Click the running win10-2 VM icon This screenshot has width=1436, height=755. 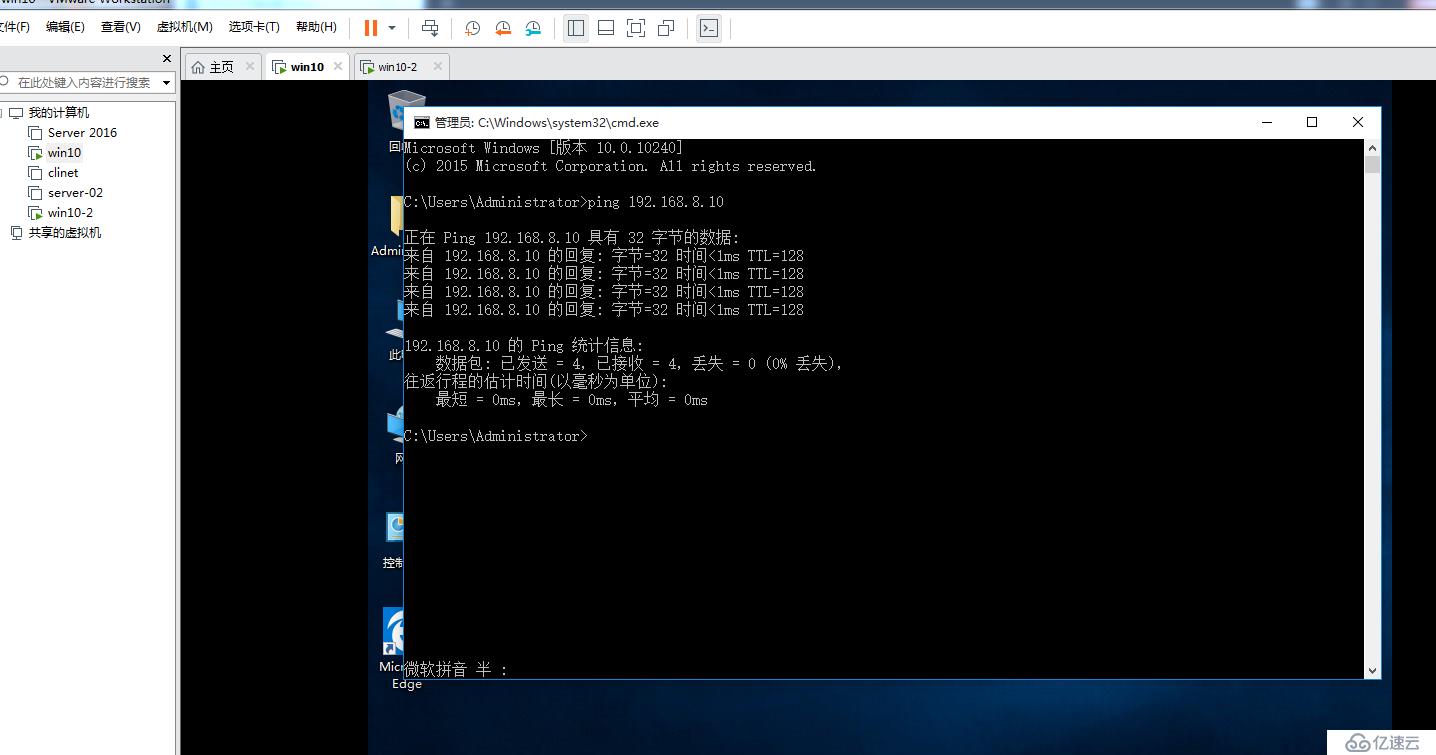coord(35,213)
